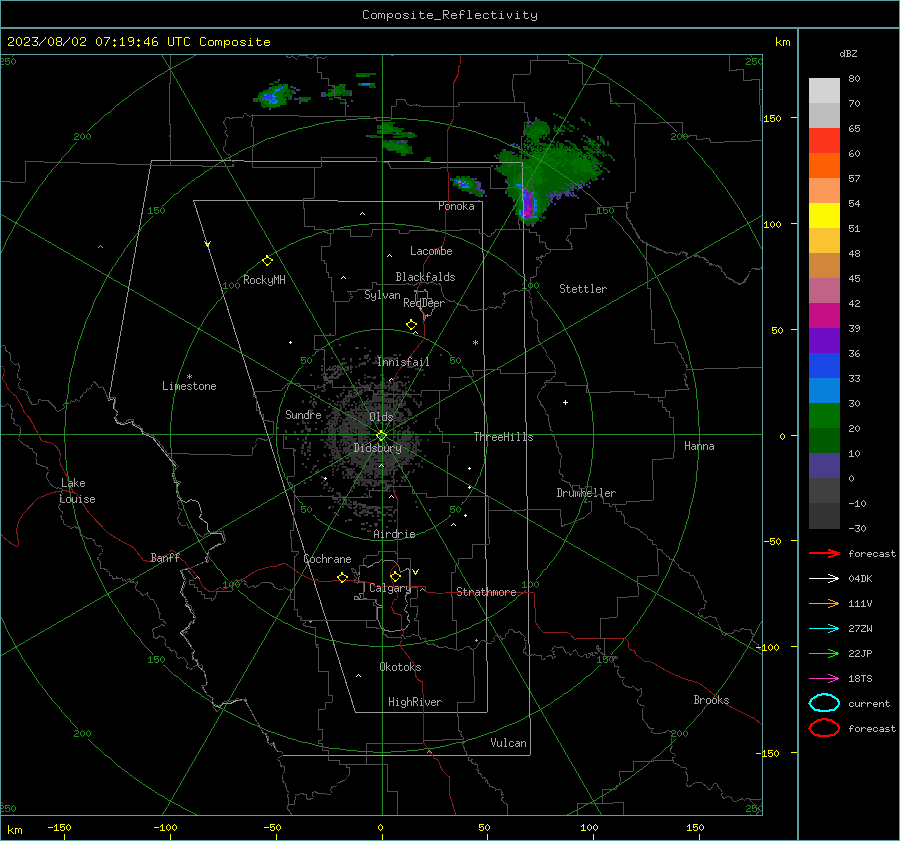Click the Olds town label
Screen dimensions: 900x841
381,417
